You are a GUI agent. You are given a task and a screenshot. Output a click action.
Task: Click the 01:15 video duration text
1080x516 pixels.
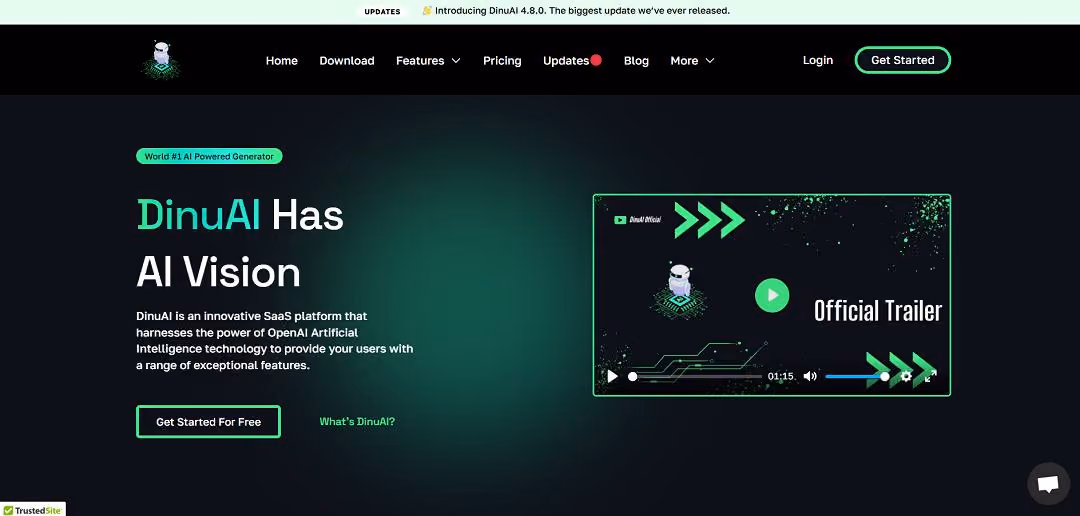point(780,376)
